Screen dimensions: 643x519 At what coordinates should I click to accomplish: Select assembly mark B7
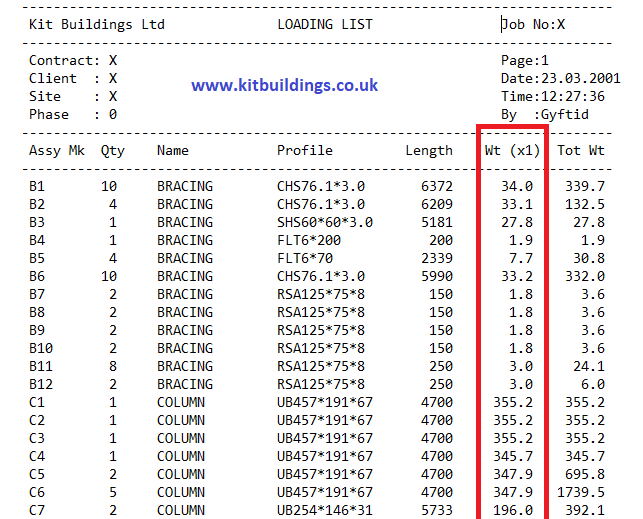[x=36, y=294]
